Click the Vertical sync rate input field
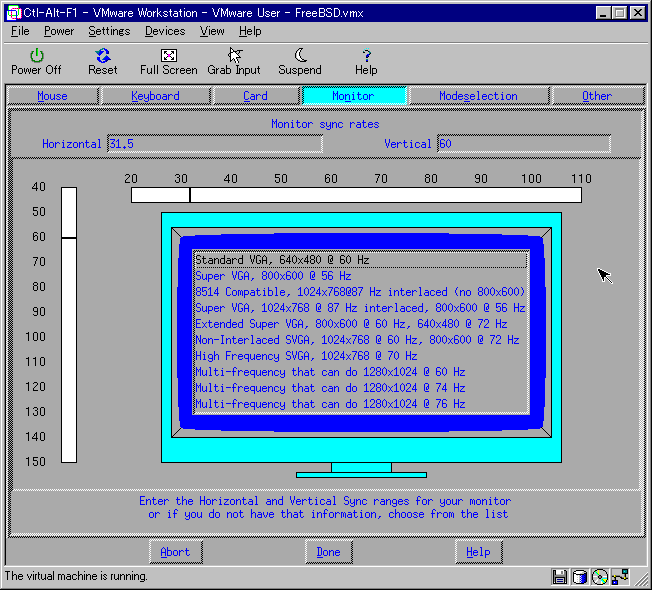The image size is (652, 590). 524,144
